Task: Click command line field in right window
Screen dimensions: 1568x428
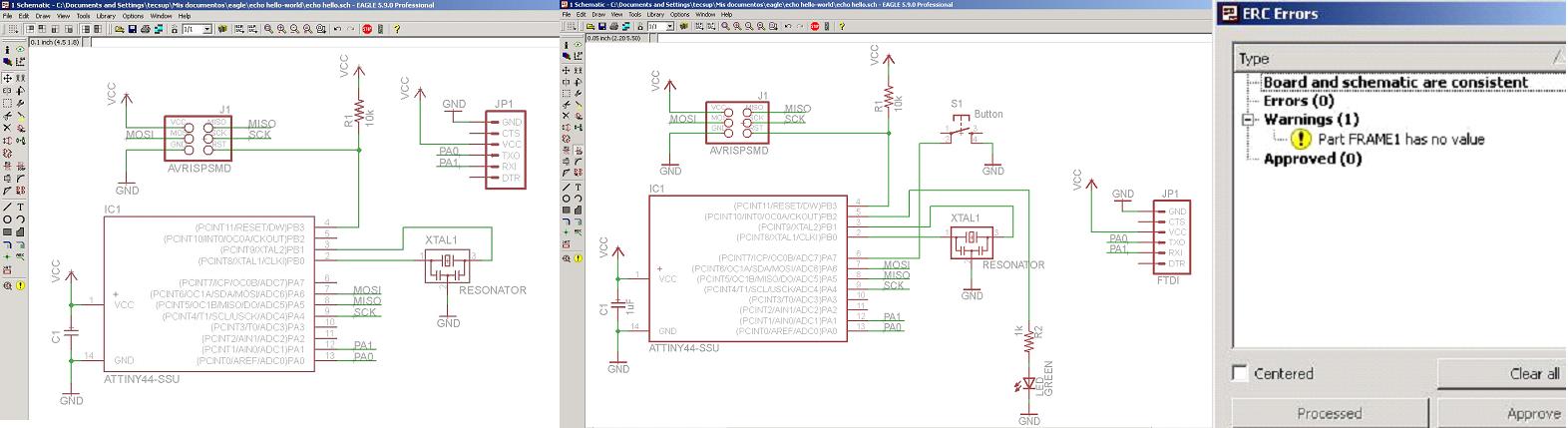Action: pos(935,38)
